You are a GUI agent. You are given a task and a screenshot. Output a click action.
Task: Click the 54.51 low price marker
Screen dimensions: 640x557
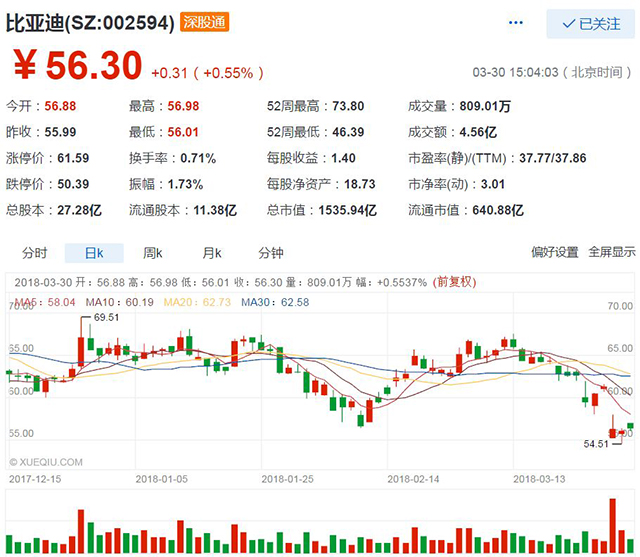point(596,444)
